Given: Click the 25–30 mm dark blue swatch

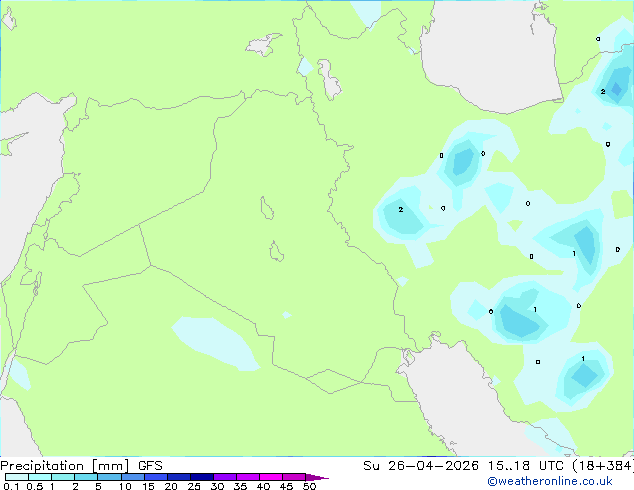Looking at the screenshot, I should pos(202,477).
